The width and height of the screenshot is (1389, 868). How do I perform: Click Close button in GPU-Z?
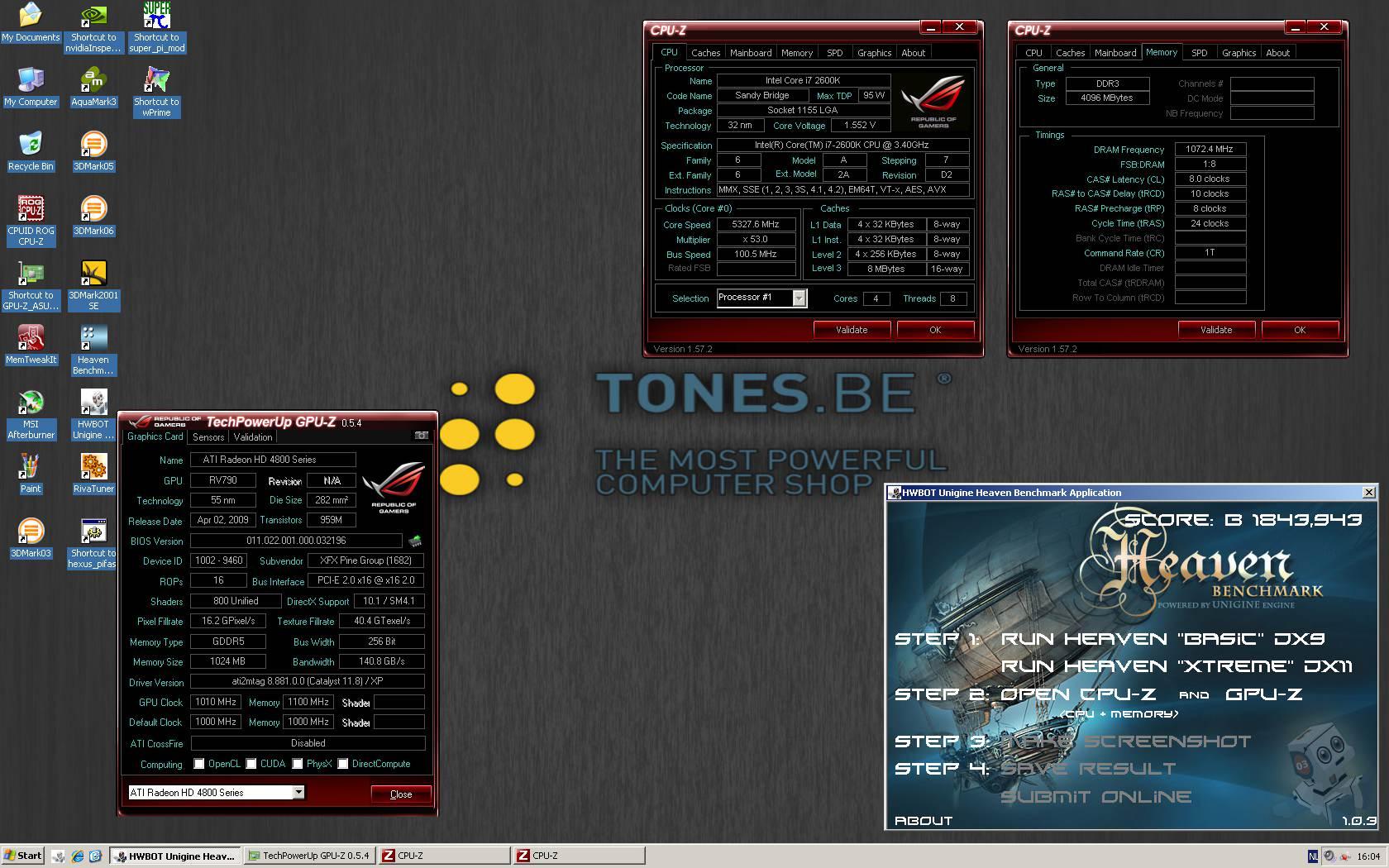[x=401, y=794]
